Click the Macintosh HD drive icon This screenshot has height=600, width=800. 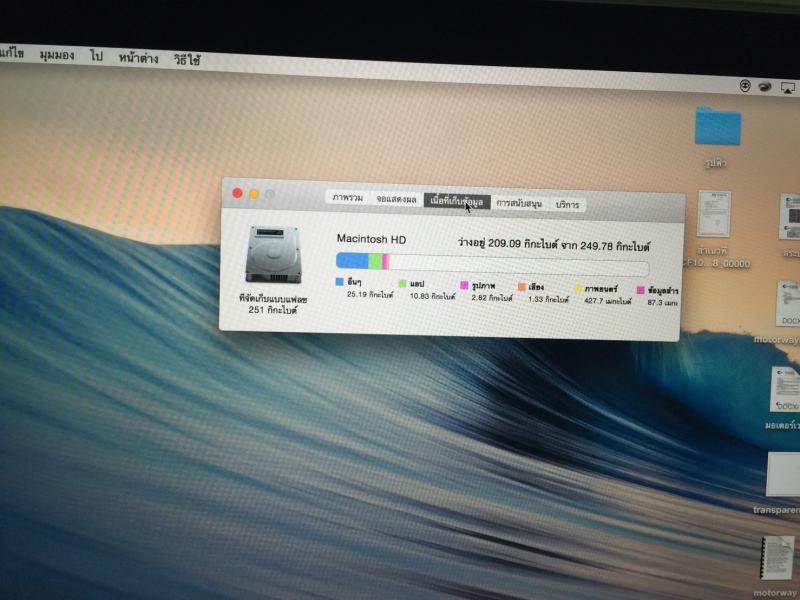[x=269, y=255]
